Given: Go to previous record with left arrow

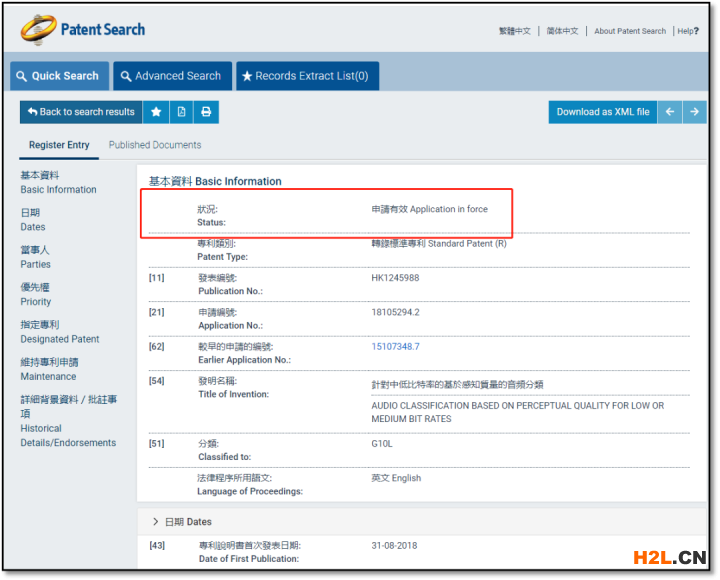Looking at the screenshot, I should pos(671,112).
